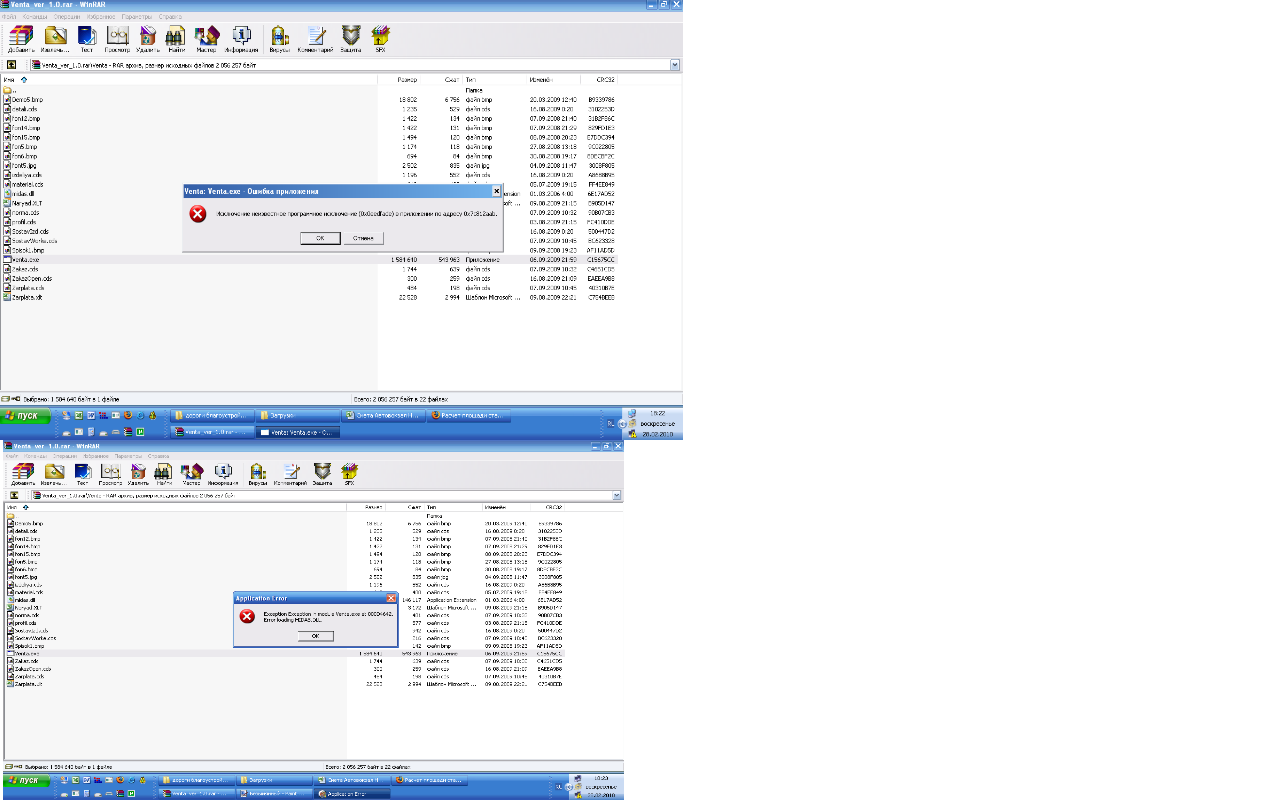
Task: Select midas.dll in lower WinRAR file list
Action: pos(24,600)
